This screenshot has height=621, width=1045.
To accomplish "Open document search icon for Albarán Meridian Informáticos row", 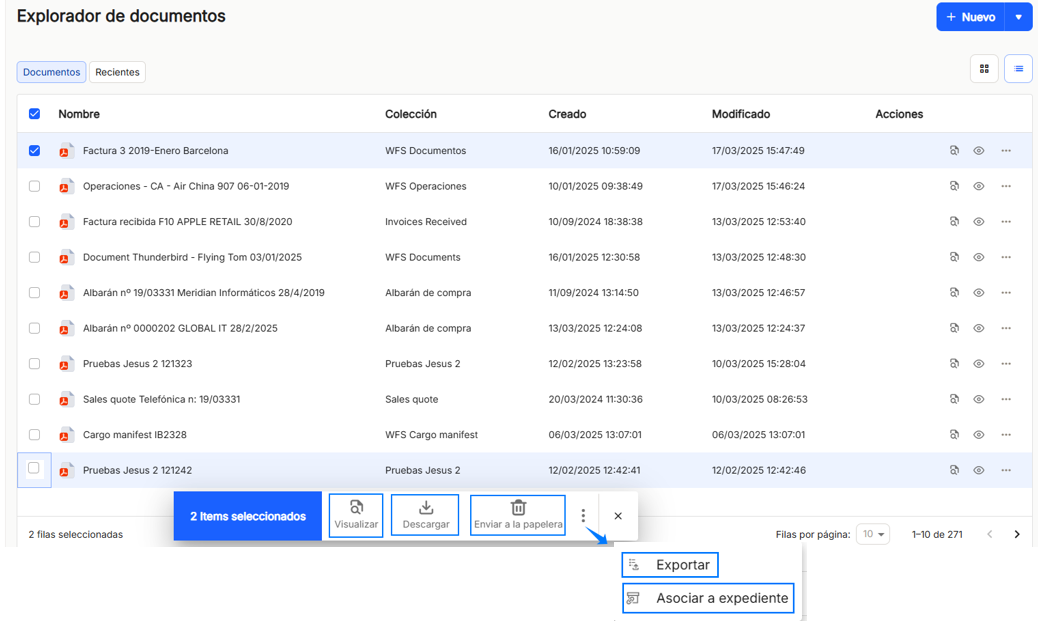I will click(x=954, y=293).
